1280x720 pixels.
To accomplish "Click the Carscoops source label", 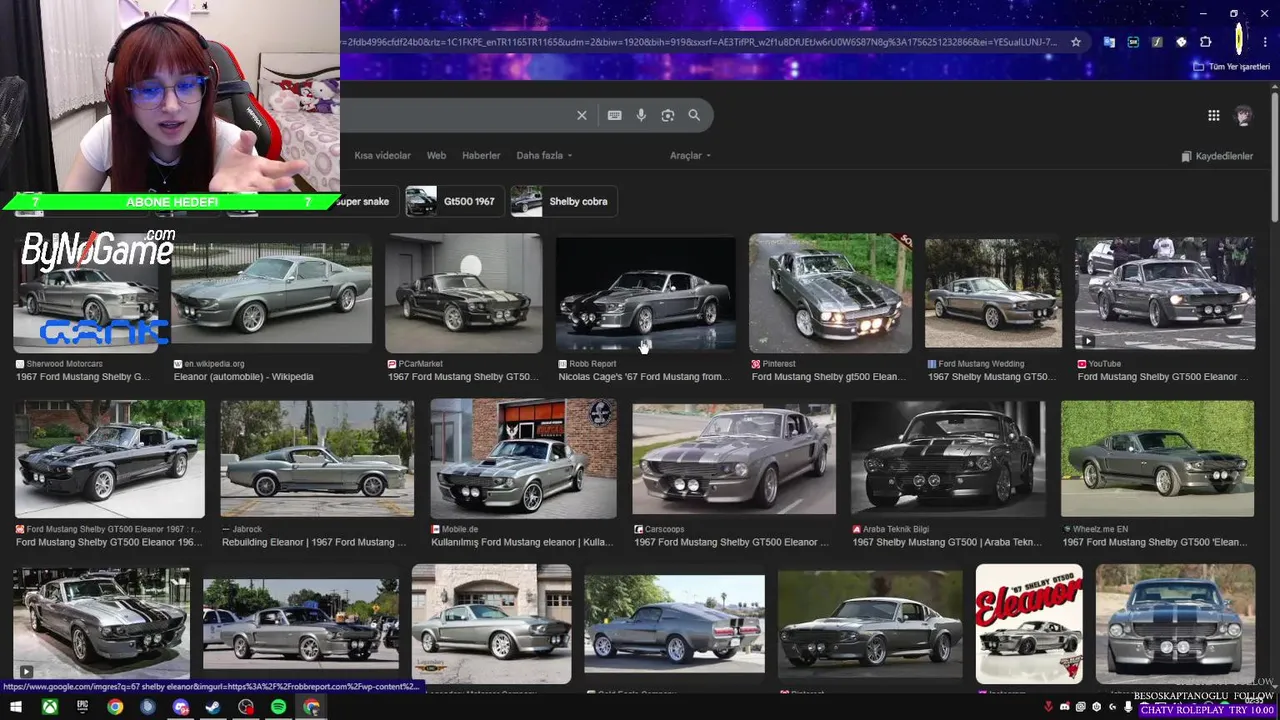I will (664, 529).
